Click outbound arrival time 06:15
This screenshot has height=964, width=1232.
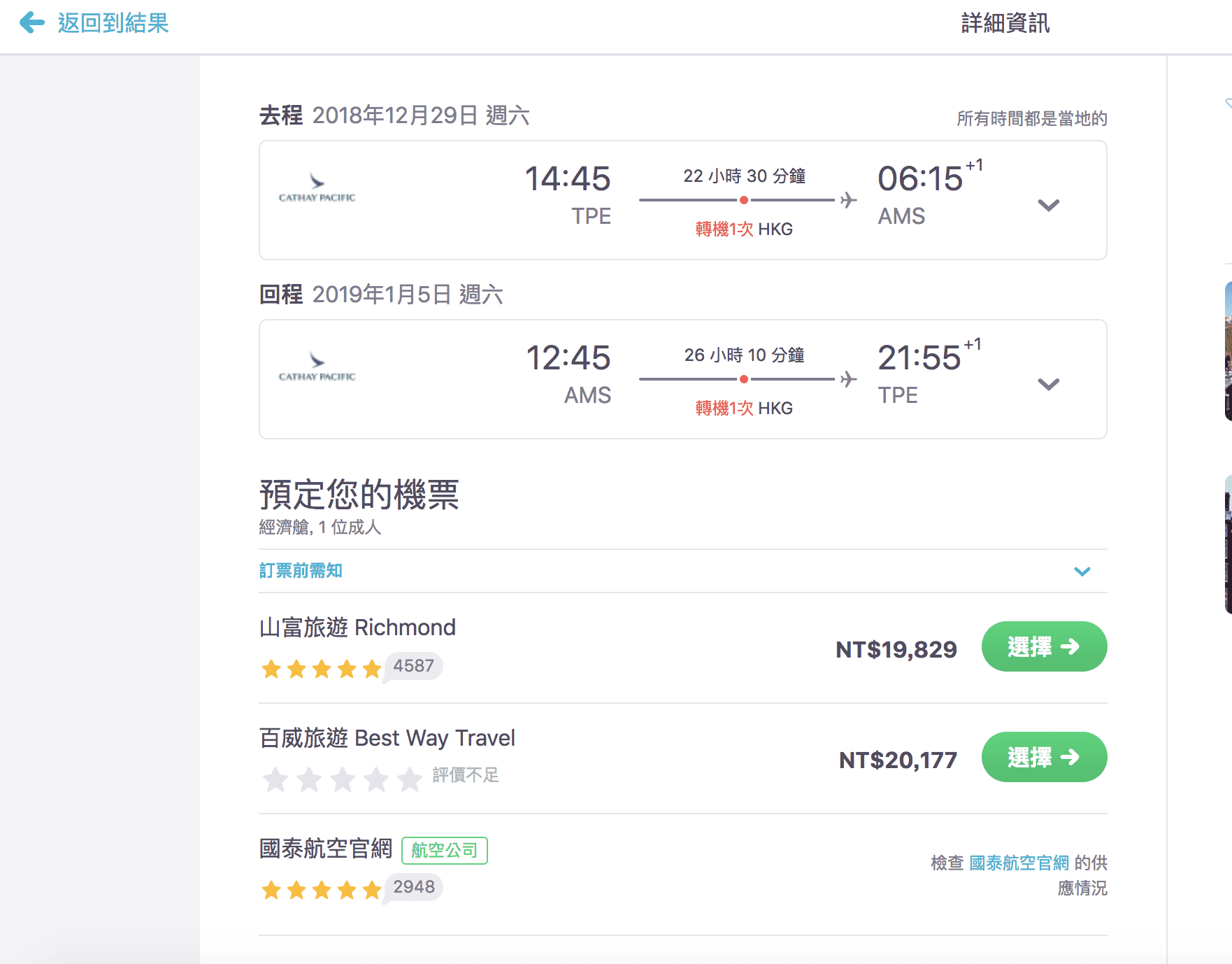coord(920,178)
